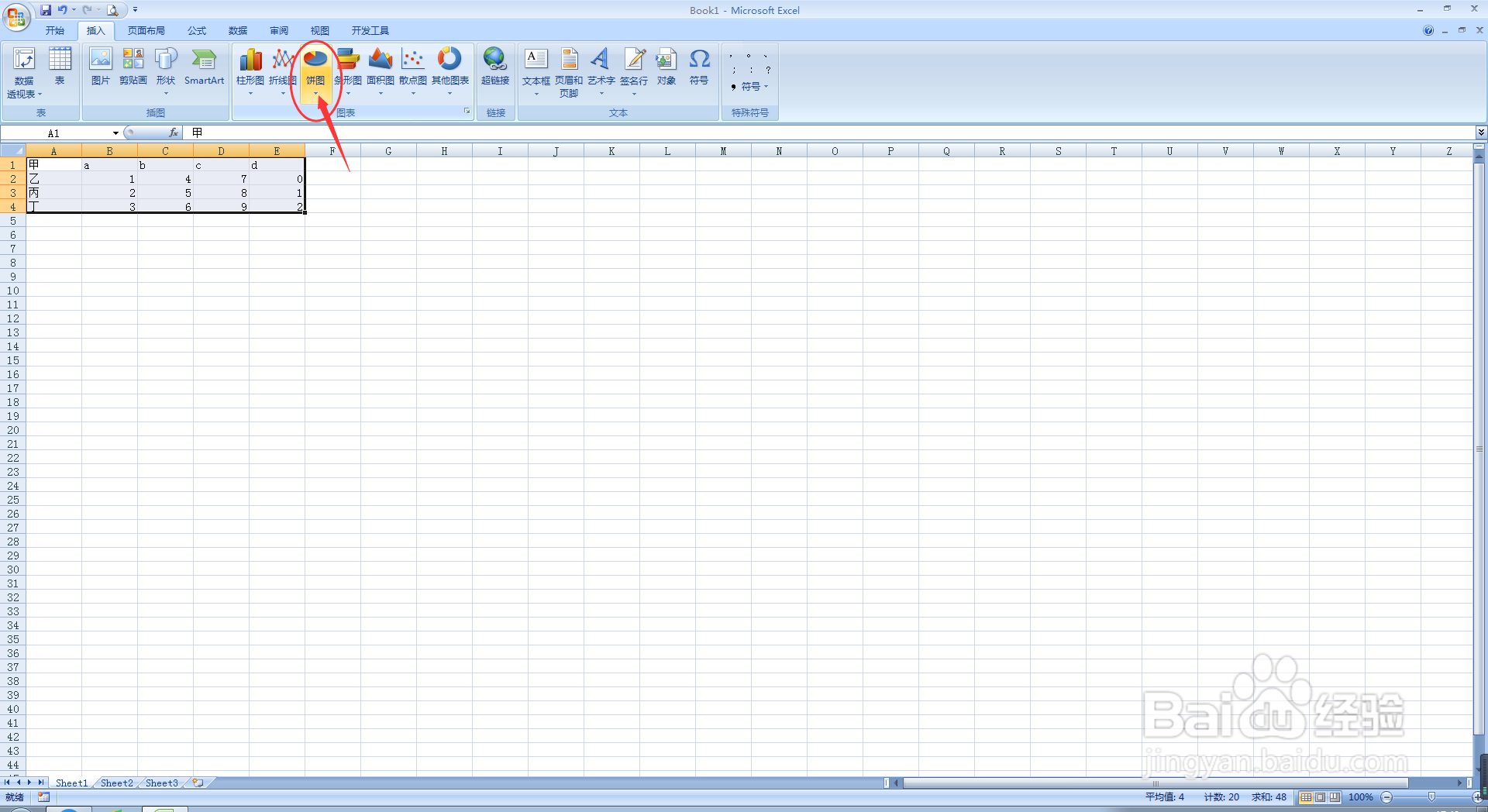This screenshot has width=1488, height=812.
Task: Insert an 对象 object
Action: click(666, 67)
